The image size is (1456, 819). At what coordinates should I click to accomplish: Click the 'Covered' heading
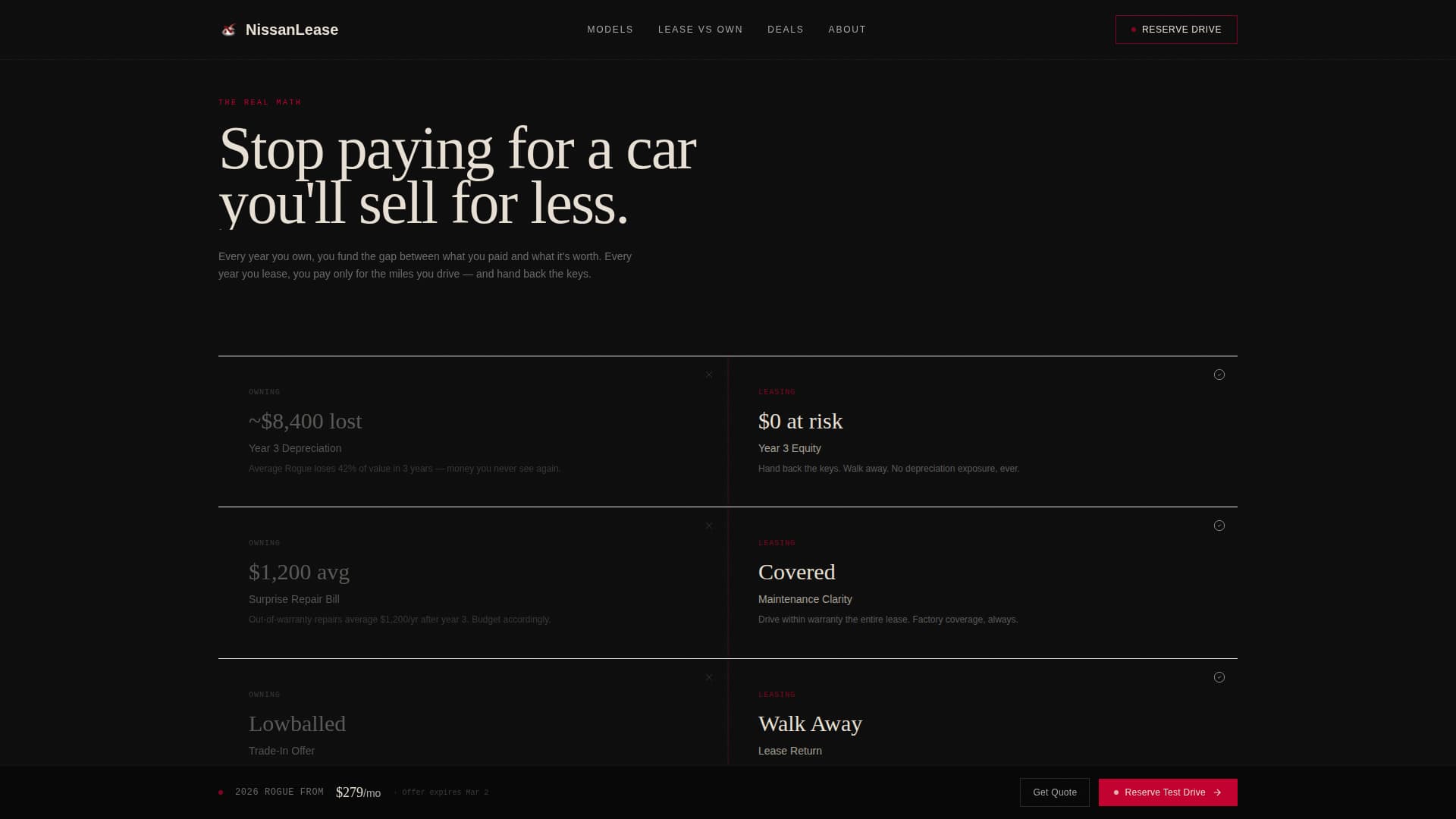pyautogui.click(x=796, y=572)
